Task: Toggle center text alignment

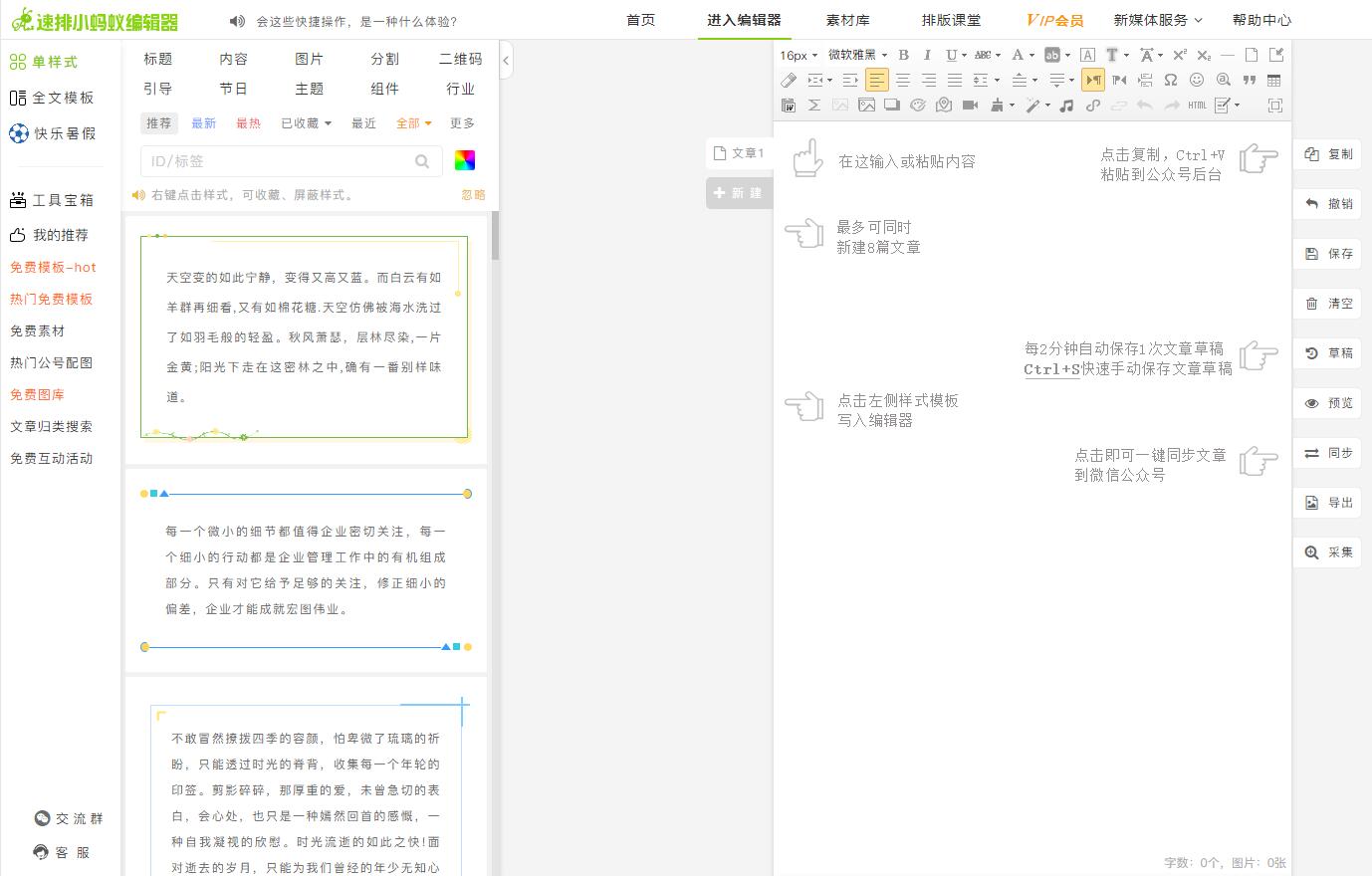Action: coord(902,80)
